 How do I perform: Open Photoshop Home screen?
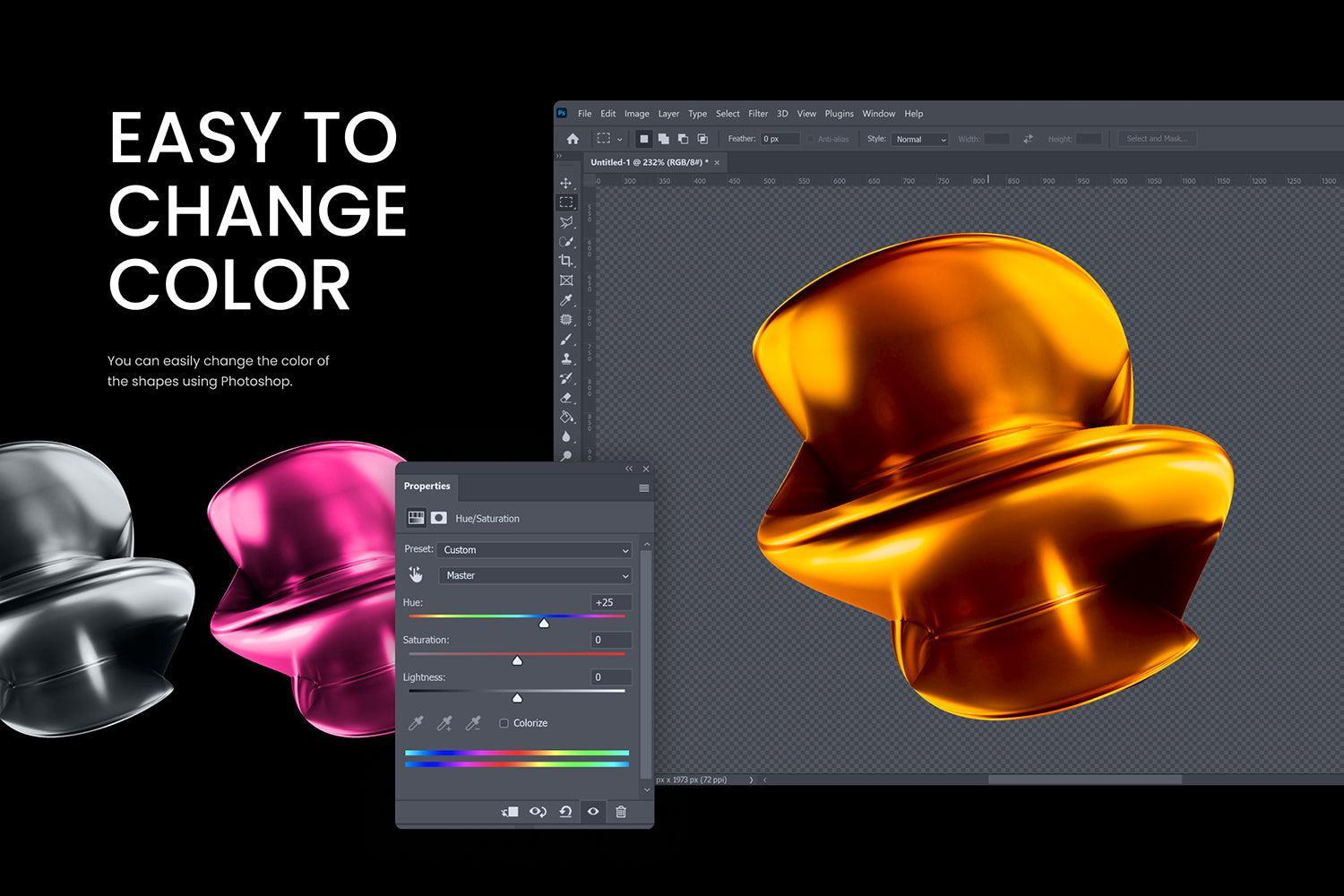[573, 139]
